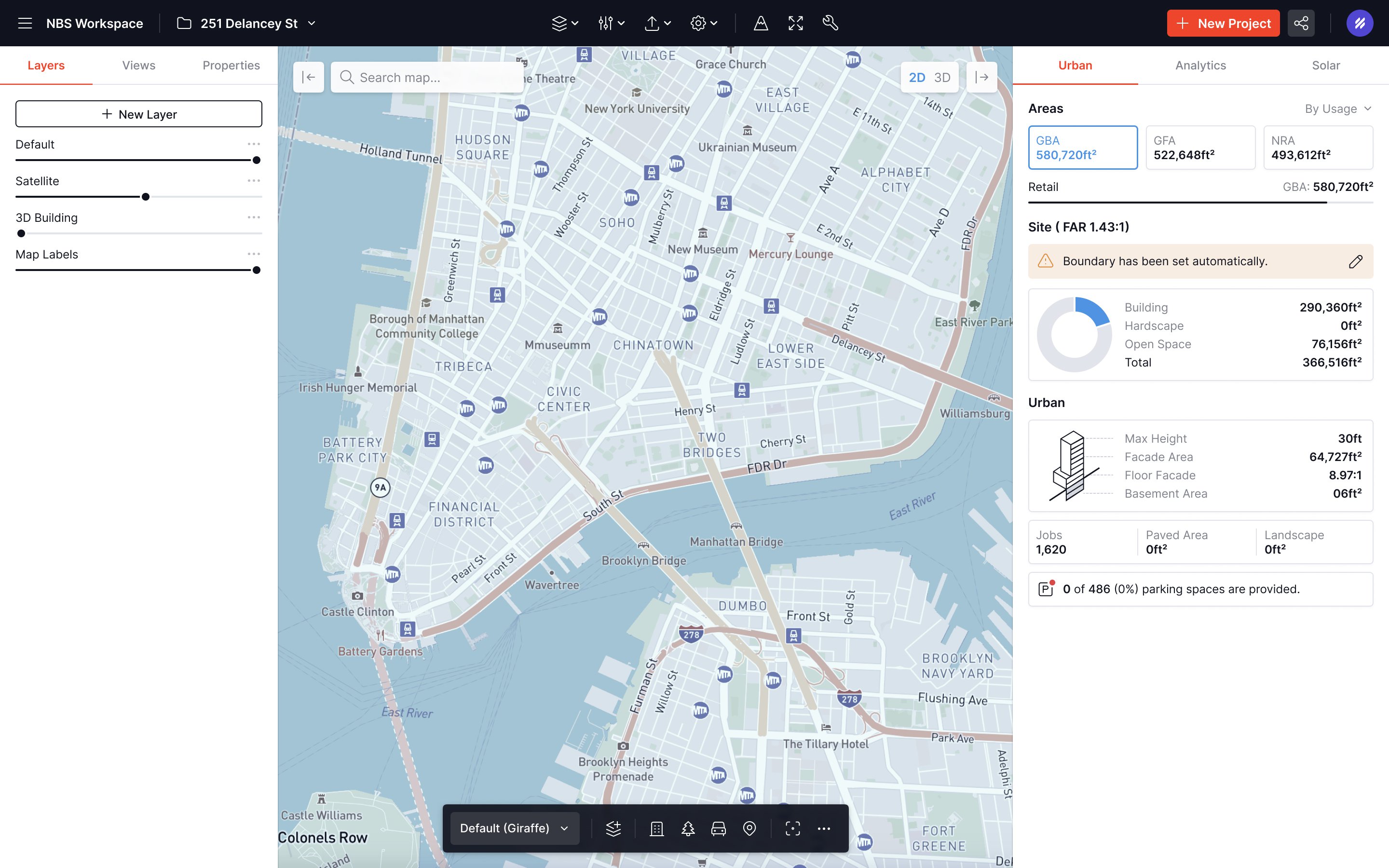Viewport: 1389px width, 868px height.
Task: Edit the site boundary with pencil icon
Action: [1355, 262]
